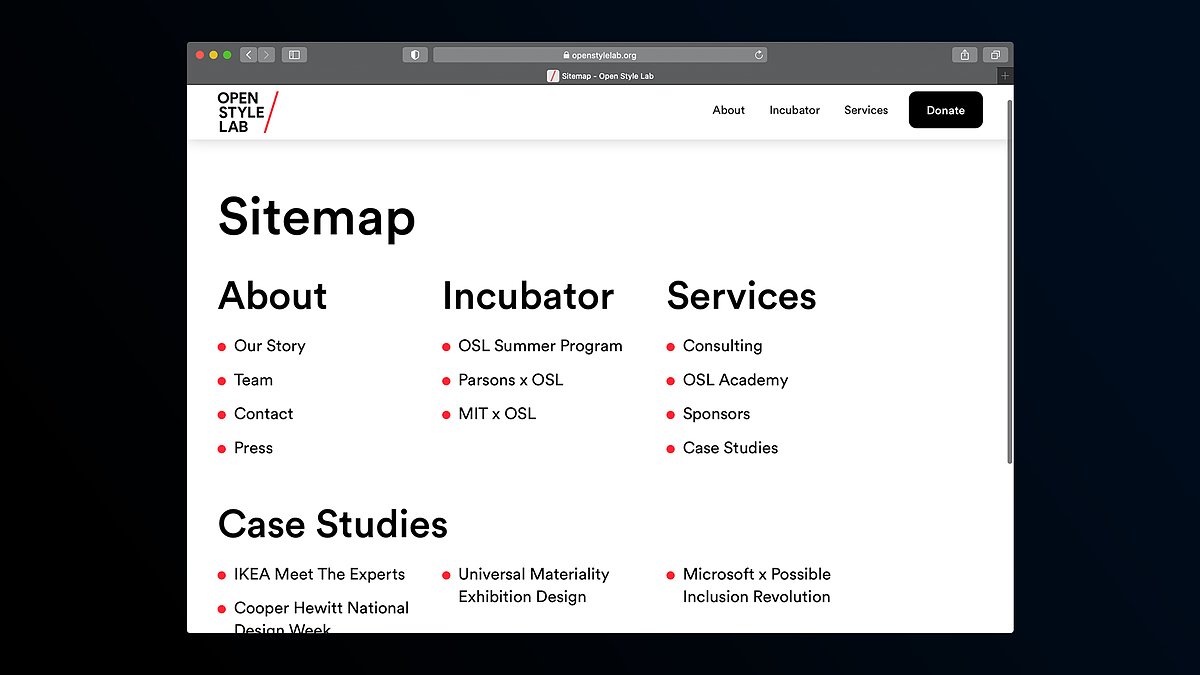Click the IKEA Meet The Experts case study
The width and height of the screenshot is (1200, 675).
[320, 574]
